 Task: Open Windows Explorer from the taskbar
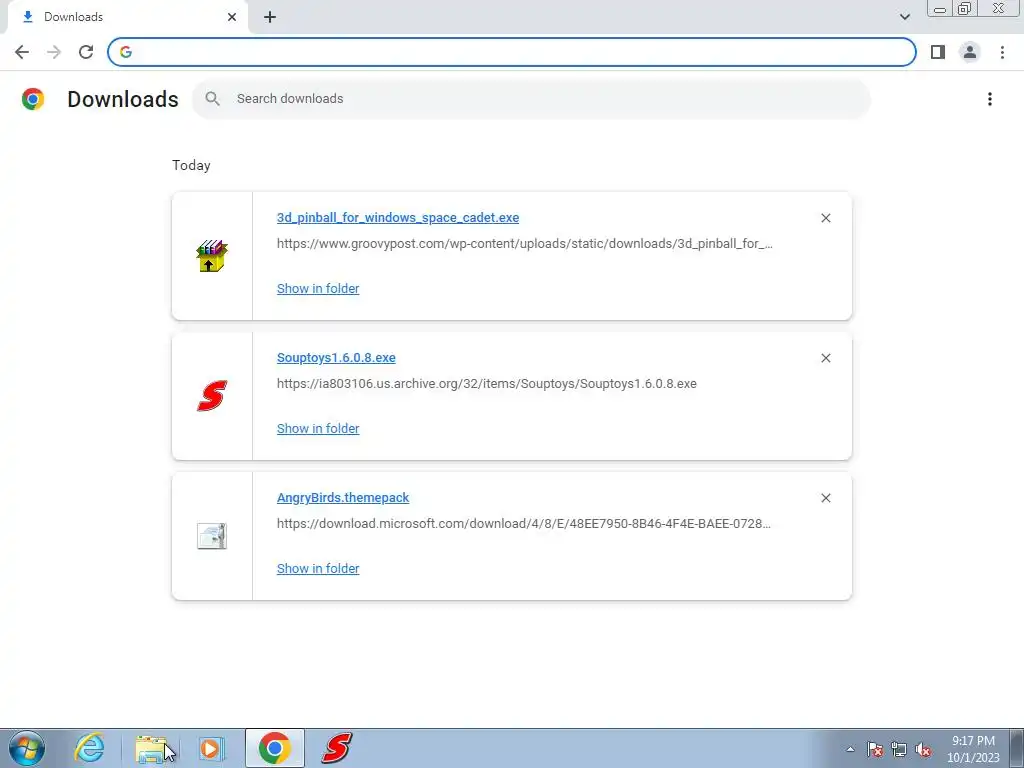pyautogui.click(x=152, y=748)
